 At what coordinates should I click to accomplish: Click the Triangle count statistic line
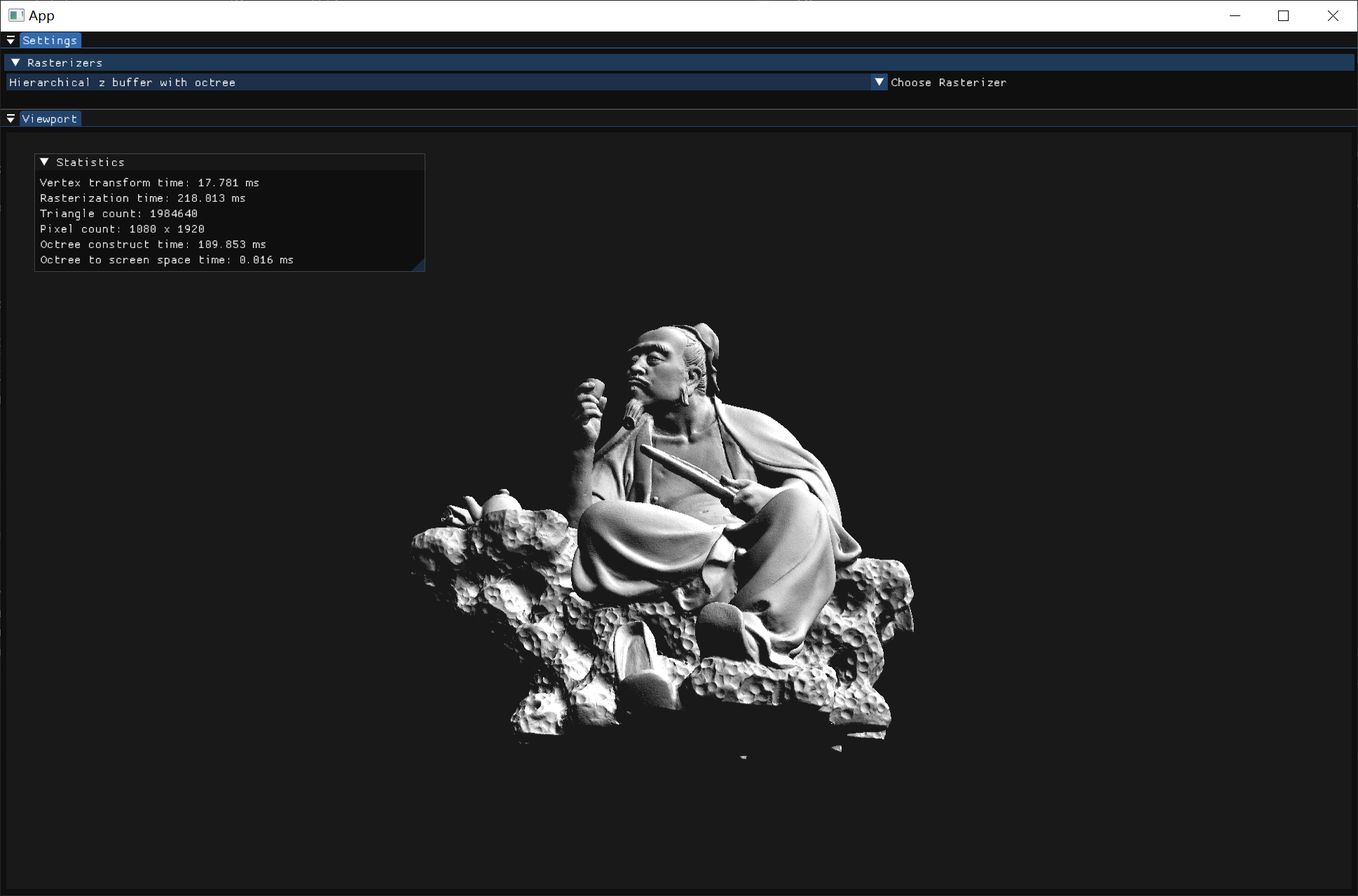(x=118, y=214)
